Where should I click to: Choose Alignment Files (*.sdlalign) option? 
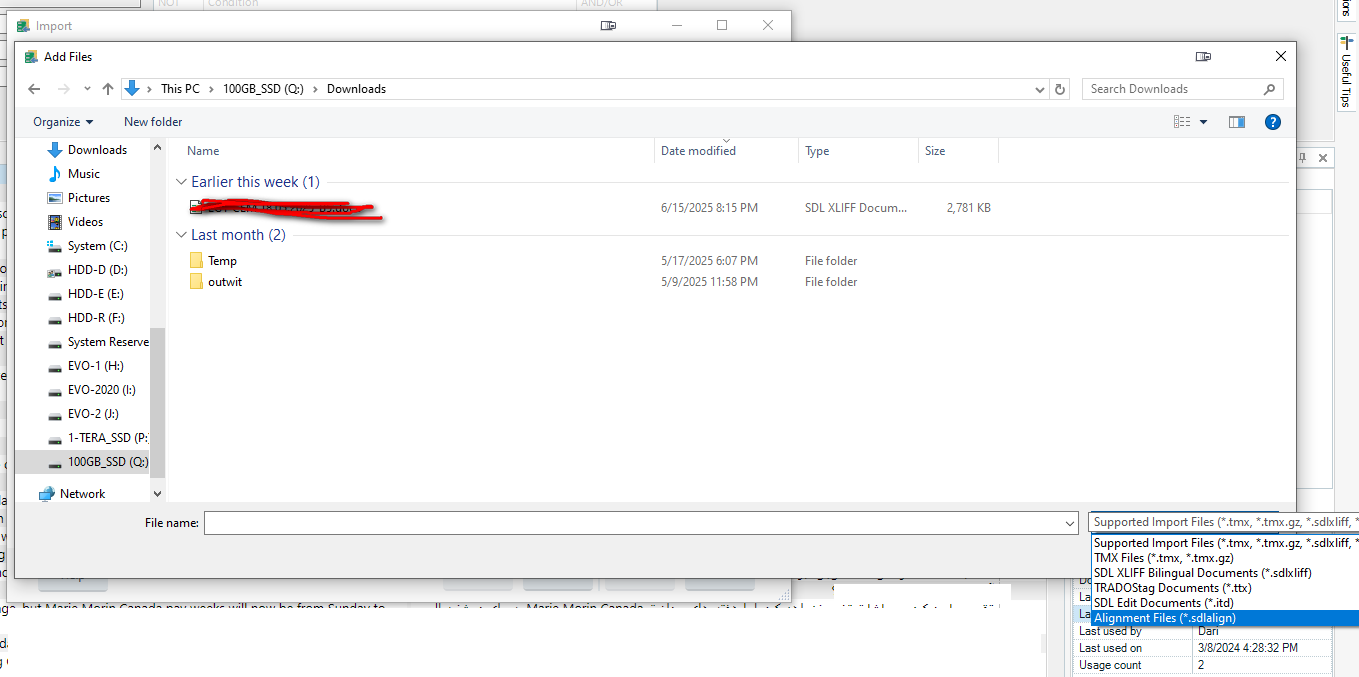point(1225,618)
